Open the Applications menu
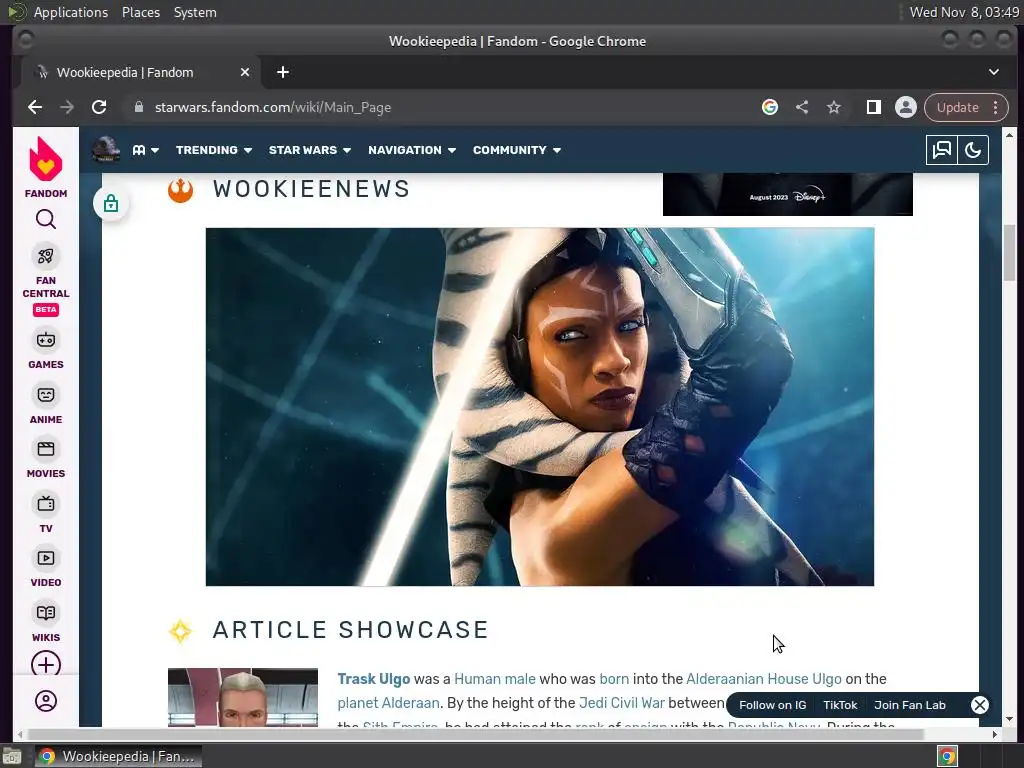Viewport: 1024px width, 768px height. point(71,12)
